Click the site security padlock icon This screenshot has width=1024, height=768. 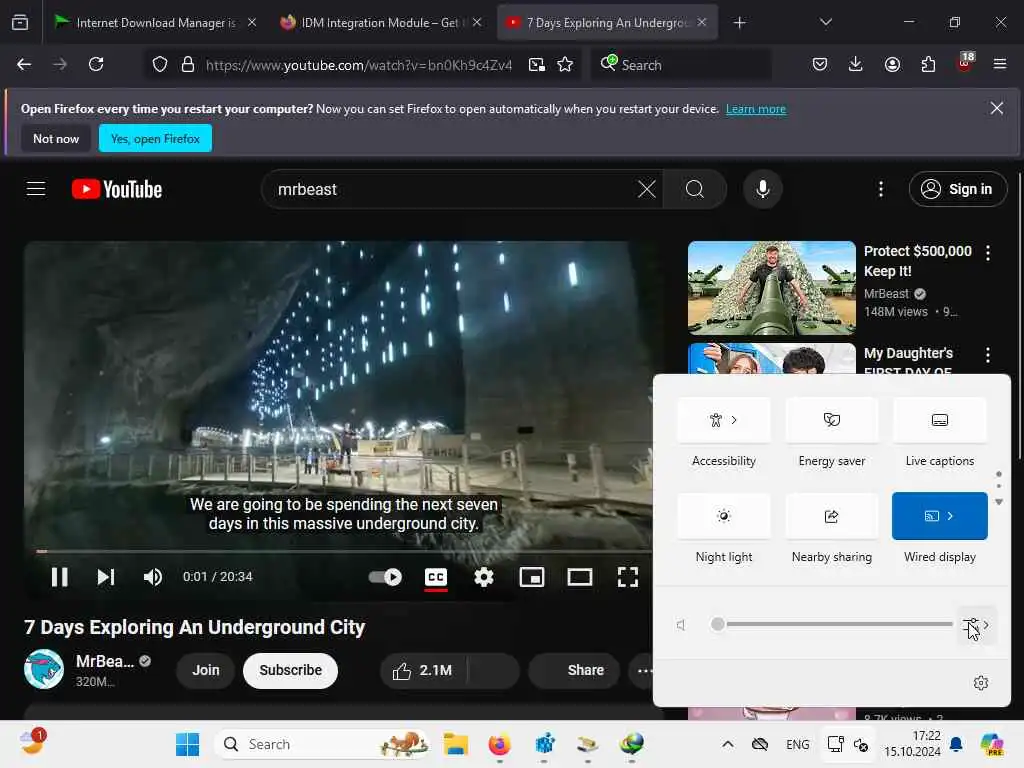(x=188, y=65)
